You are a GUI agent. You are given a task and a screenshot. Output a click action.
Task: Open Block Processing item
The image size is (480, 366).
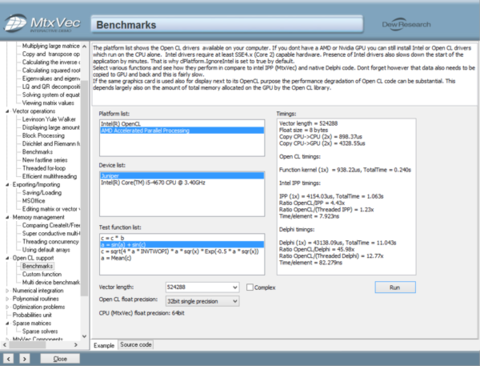point(43,136)
